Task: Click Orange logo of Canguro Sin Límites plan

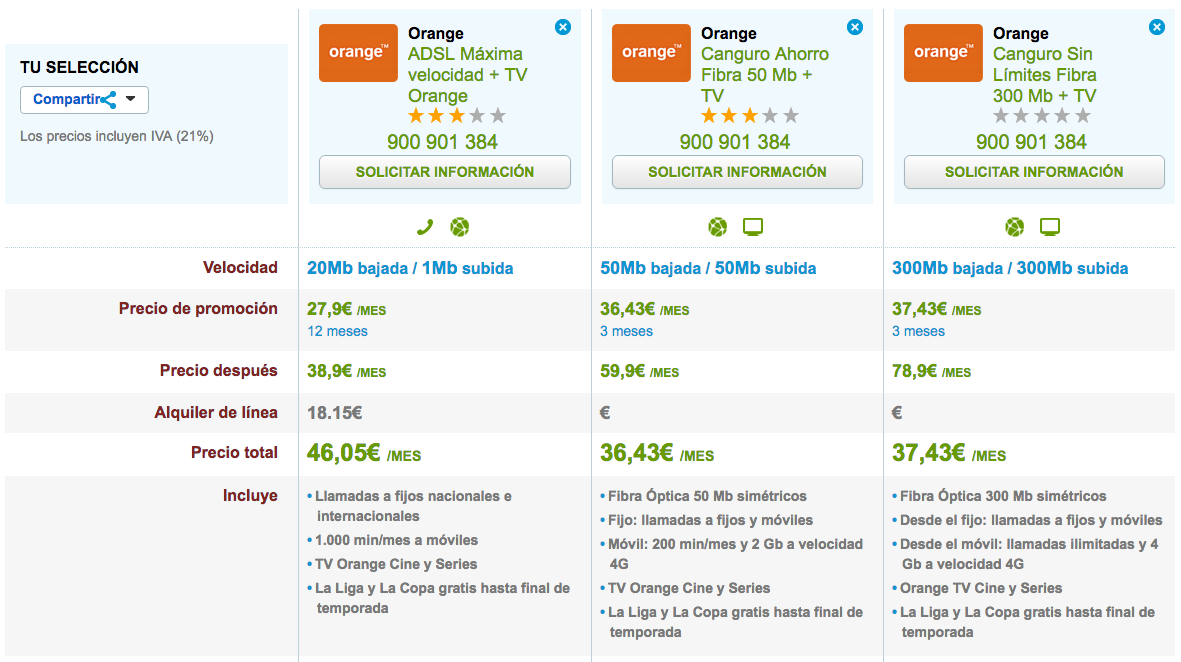Action: click(943, 53)
